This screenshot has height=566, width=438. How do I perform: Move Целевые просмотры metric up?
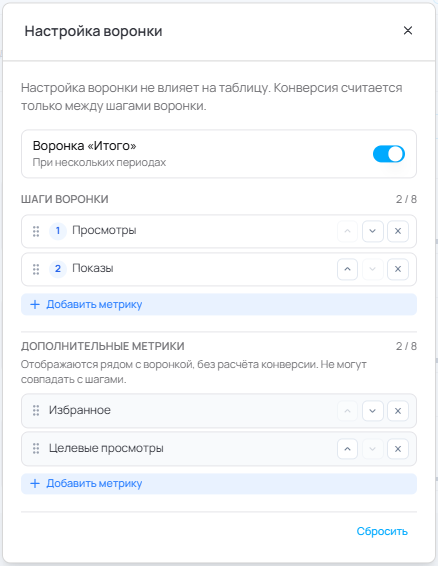point(347,449)
